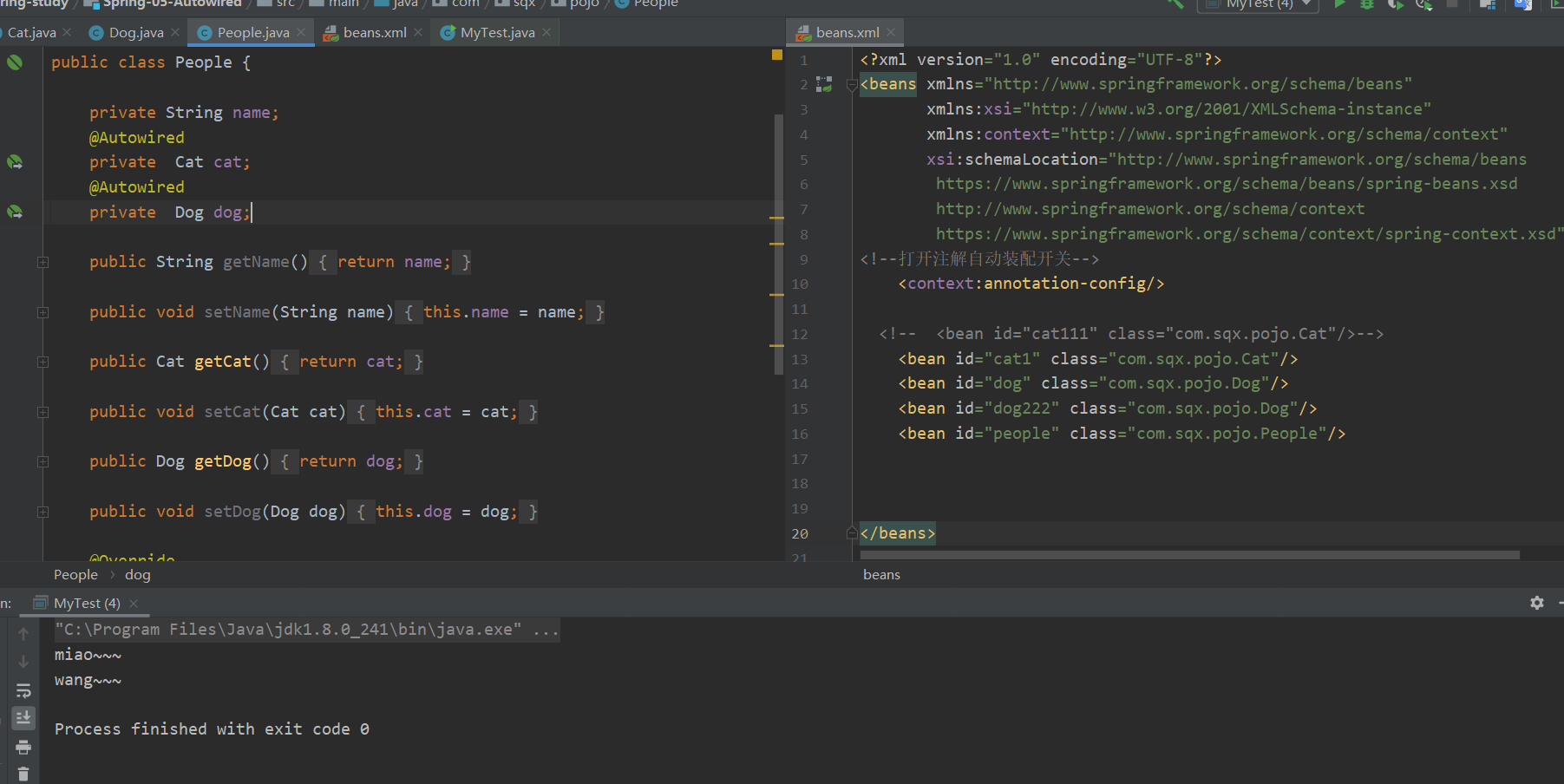
Task: Click the first @Autowired annotation above Cat
Action: (x=136, y=138)
